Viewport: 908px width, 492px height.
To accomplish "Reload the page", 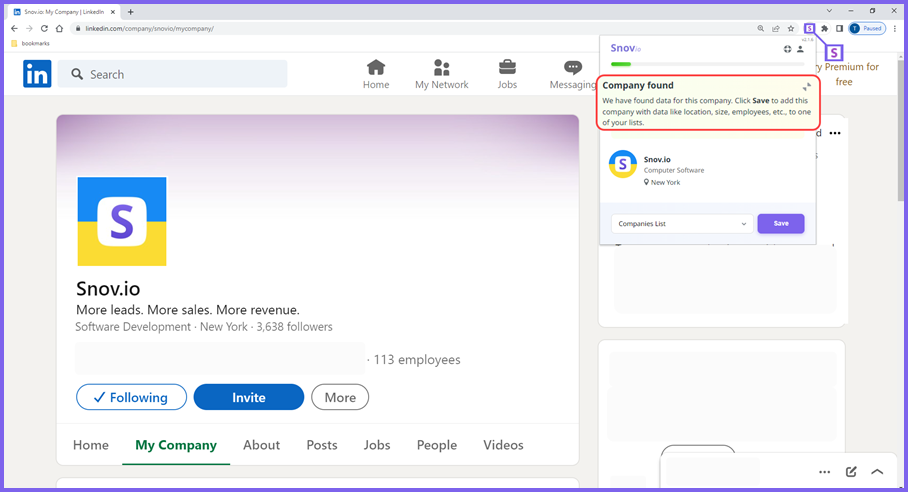I will tap(44, 28).
